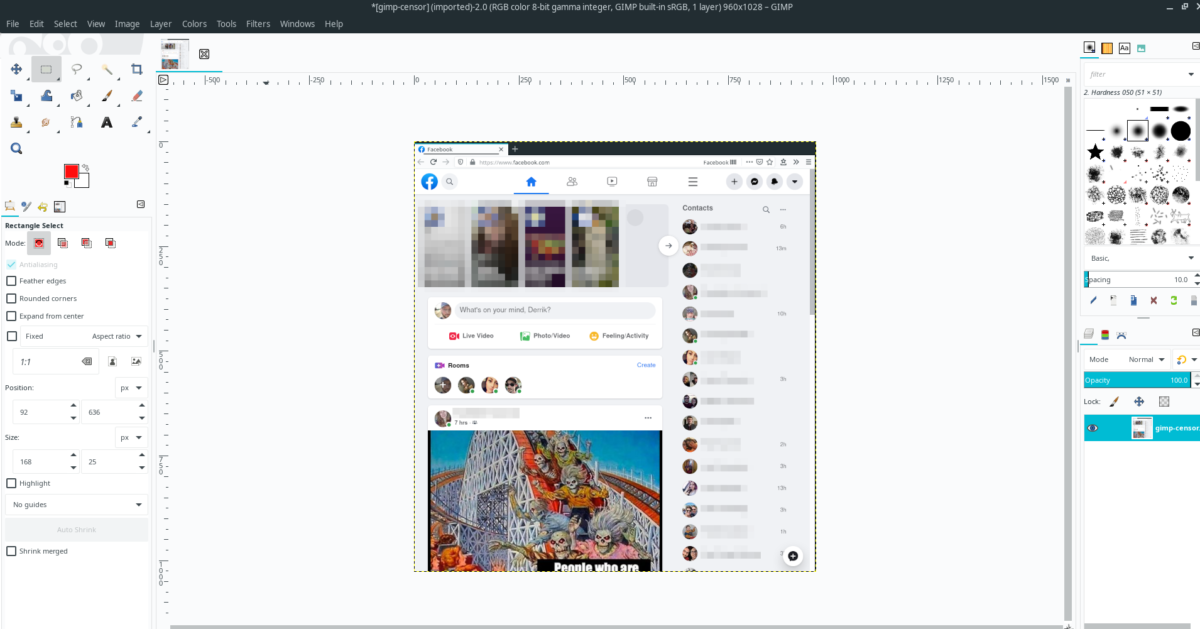The image size is (1200, 629).
Task: Open the Aspect ratio dropdown
Action: click(x=117, y=336)
